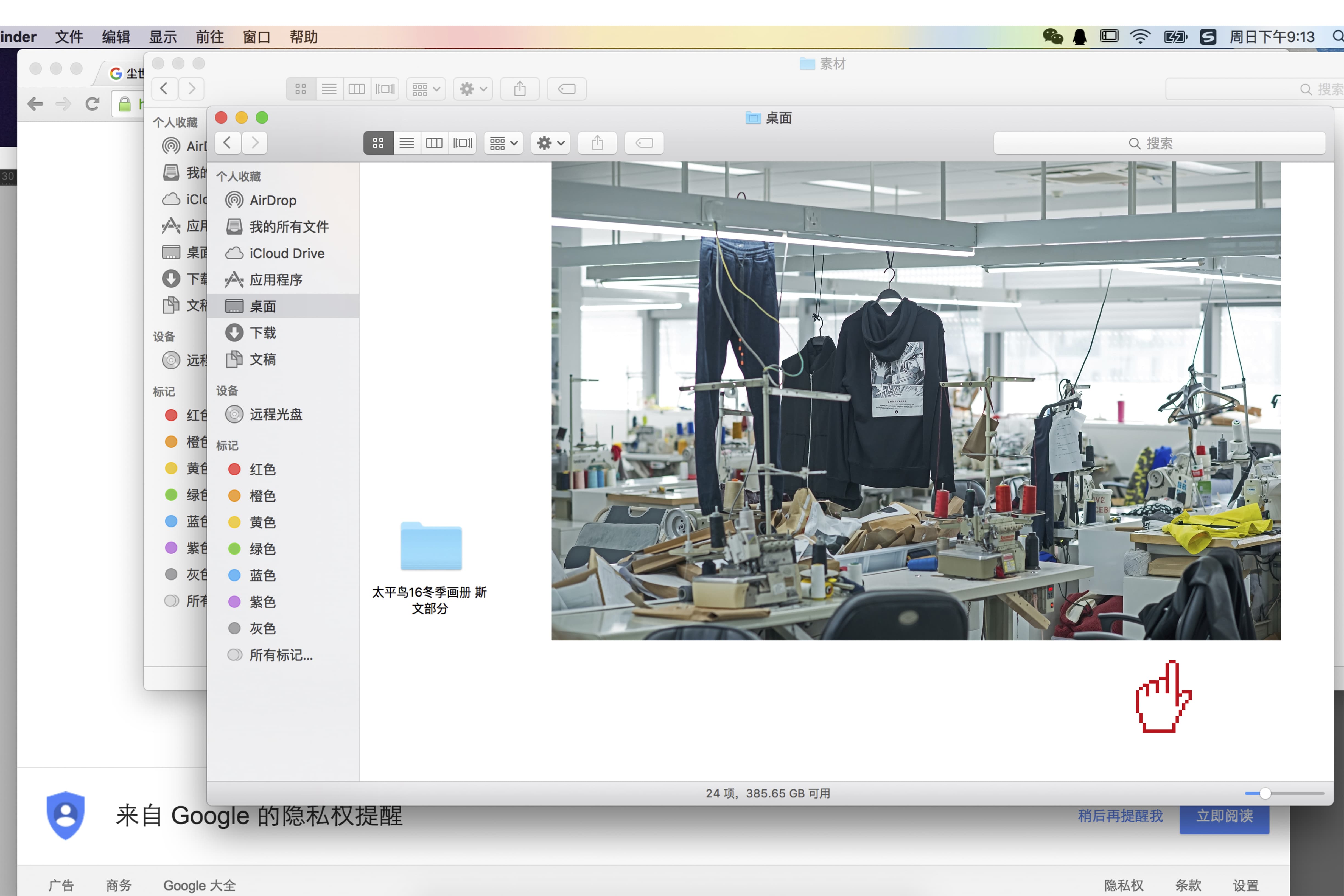Click the edit tags toolbar button
The width and height of the screenshot is (1344, 896).
click(x=644, y=143)
